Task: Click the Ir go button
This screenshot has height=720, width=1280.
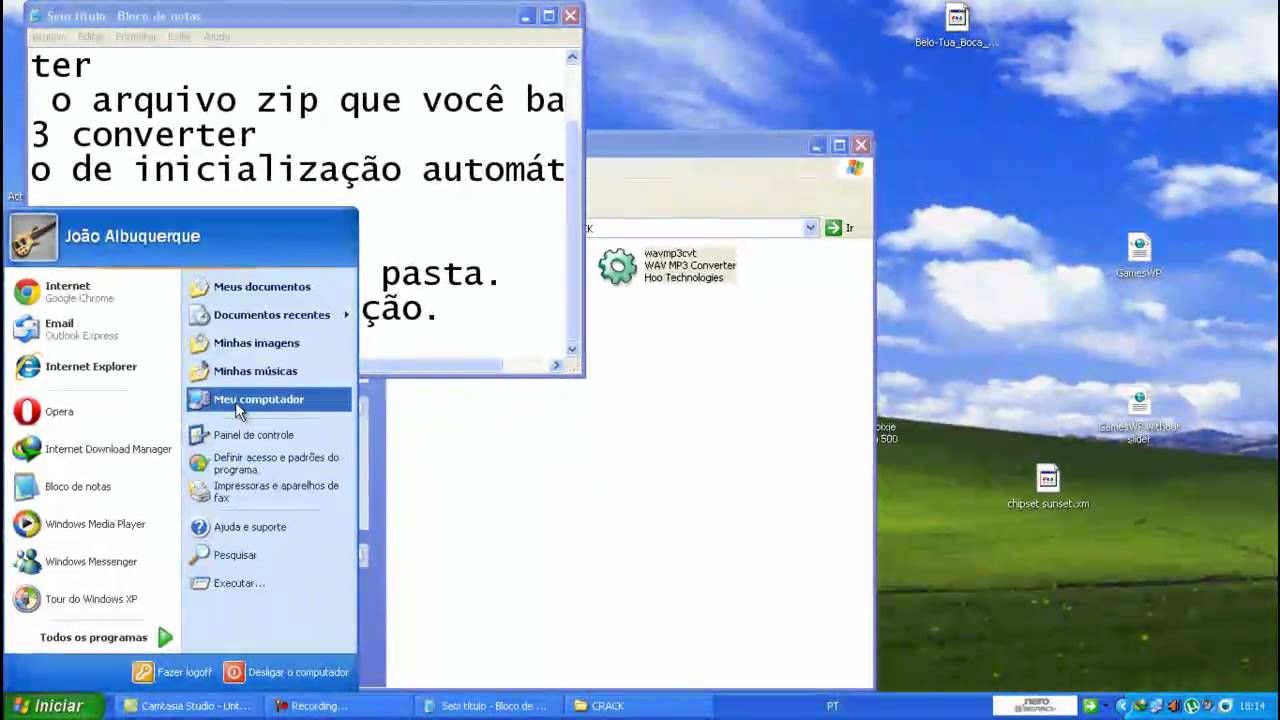Action: [x=839, y=228]
